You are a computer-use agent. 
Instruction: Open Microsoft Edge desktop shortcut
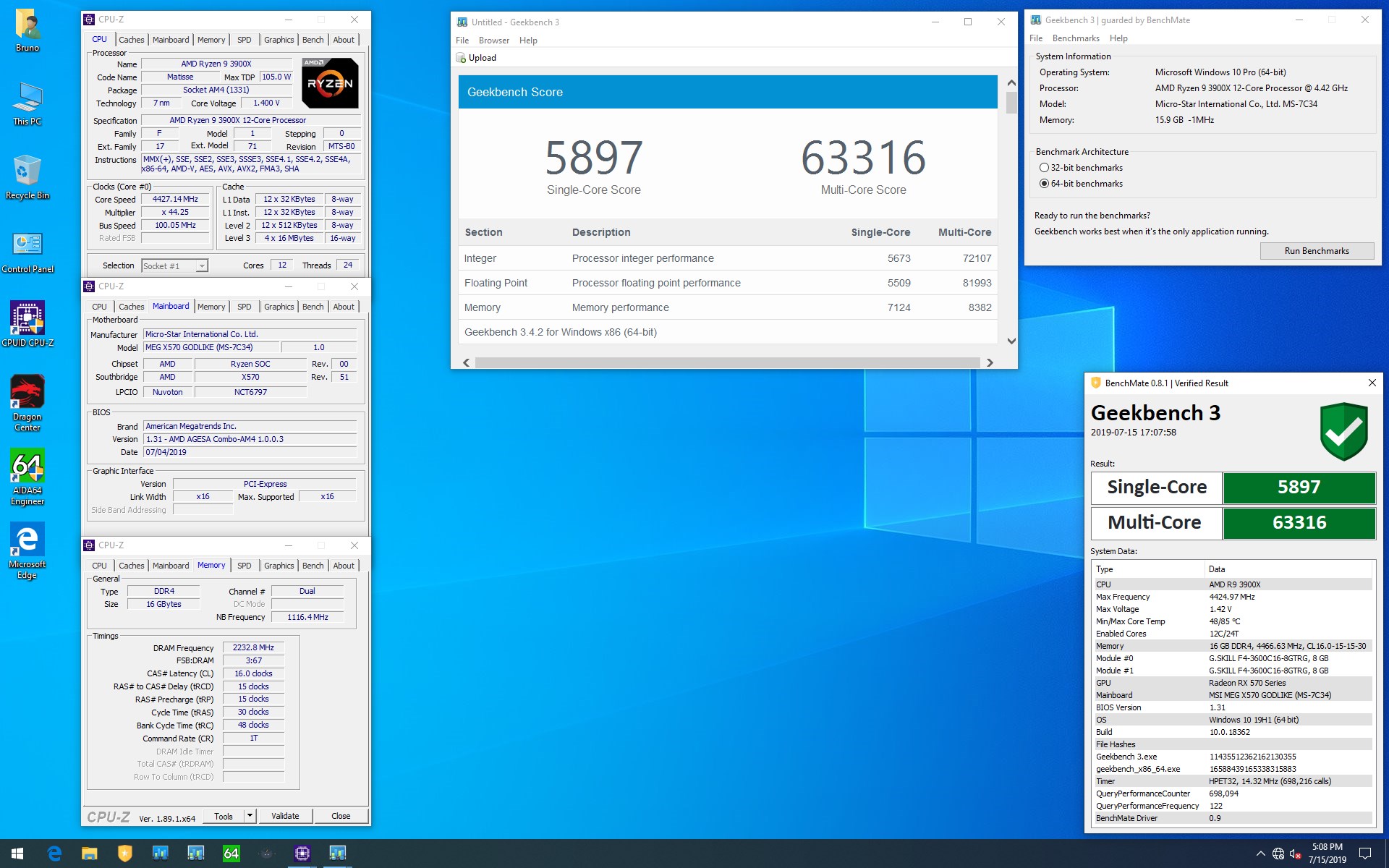point(27,550)
